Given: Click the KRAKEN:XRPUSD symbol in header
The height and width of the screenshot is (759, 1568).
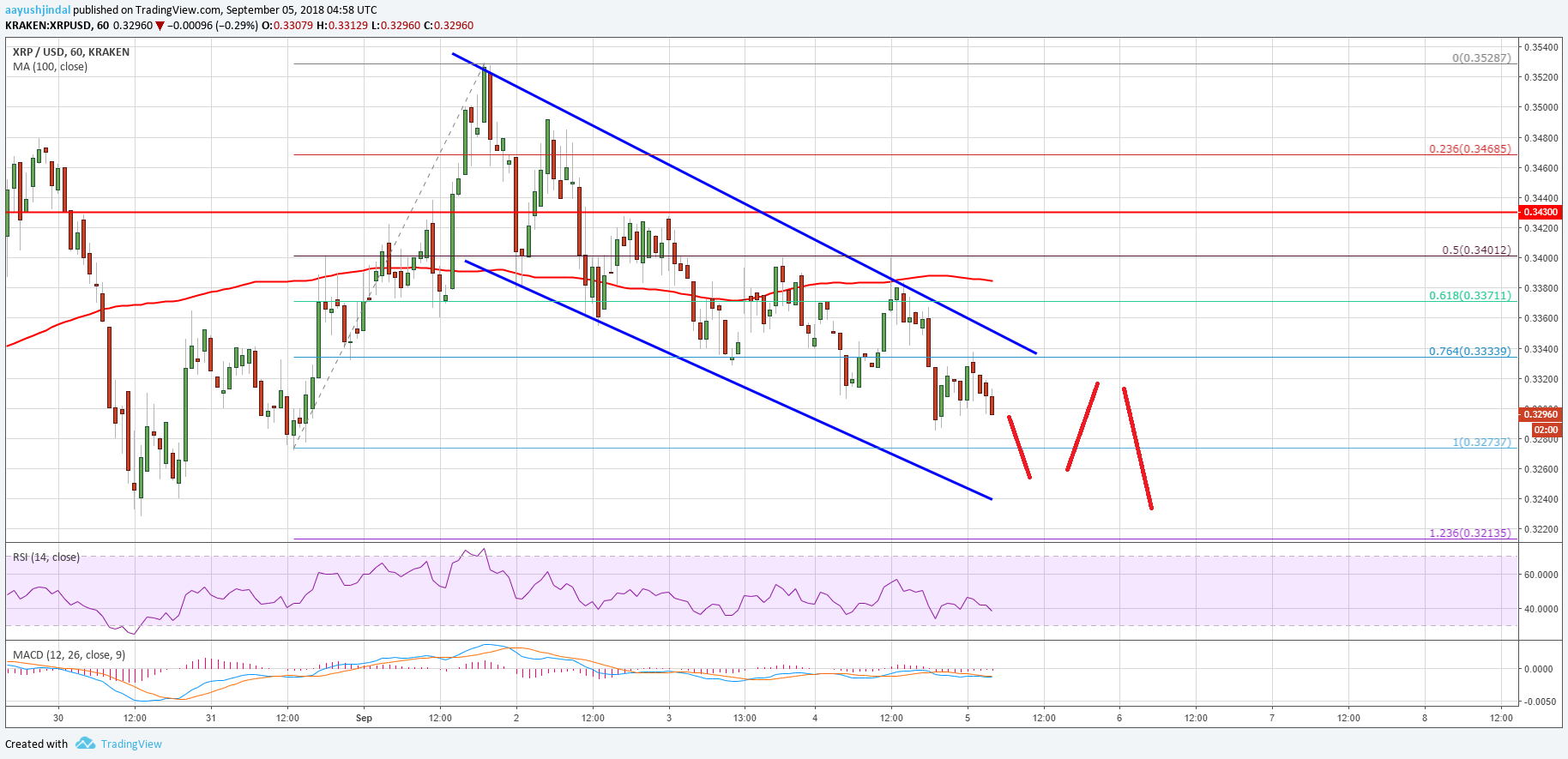Looking at the screenshot, I should click(48, 26).
